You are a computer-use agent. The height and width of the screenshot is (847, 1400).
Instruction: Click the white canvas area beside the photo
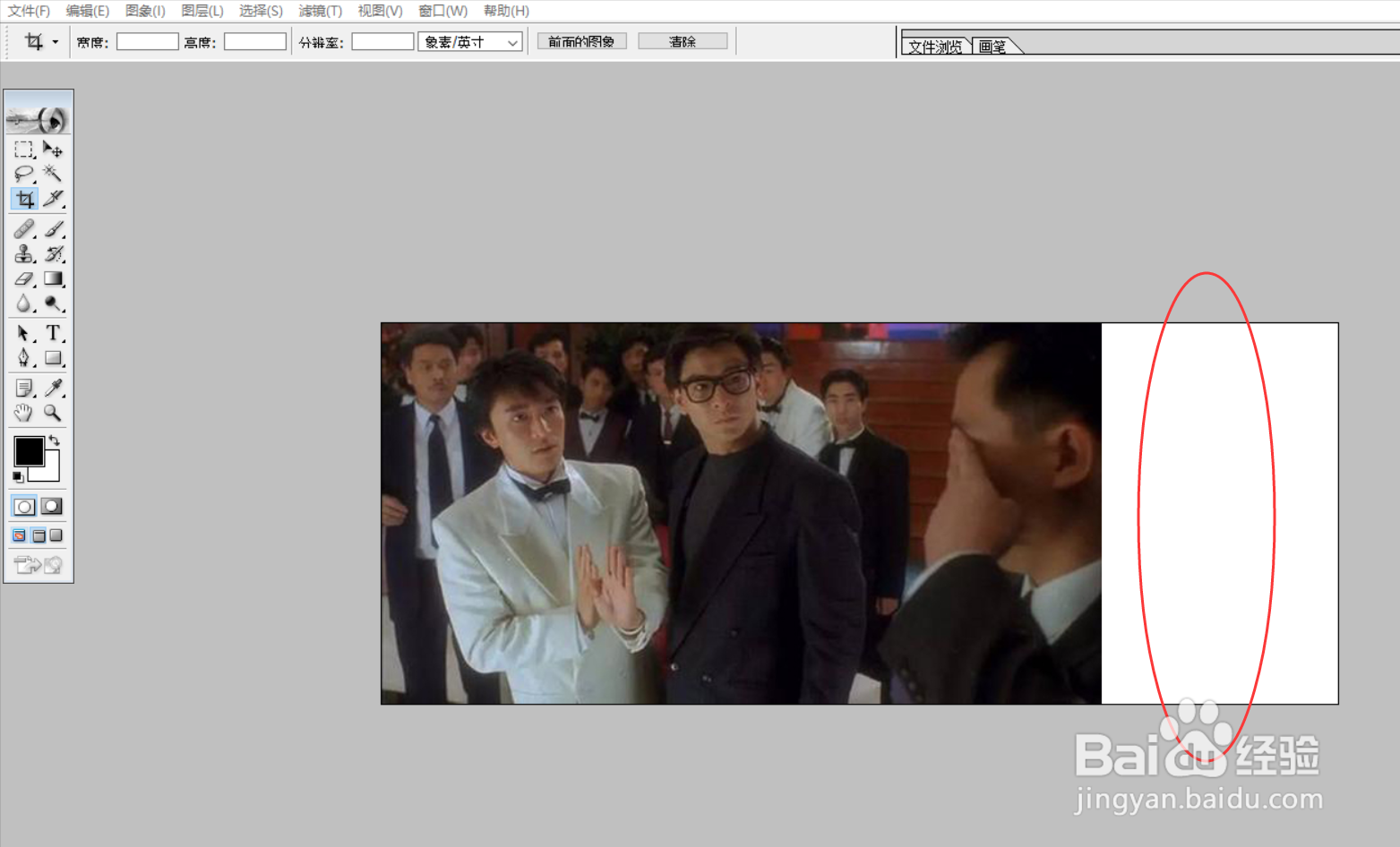pyautogui.click(x=1219, y=513)
